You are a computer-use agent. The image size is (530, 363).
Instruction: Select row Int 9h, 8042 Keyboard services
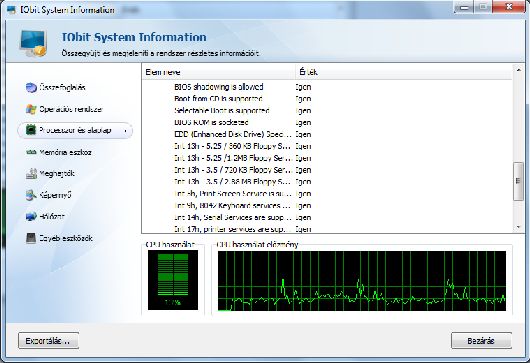[x=327, y=205]
